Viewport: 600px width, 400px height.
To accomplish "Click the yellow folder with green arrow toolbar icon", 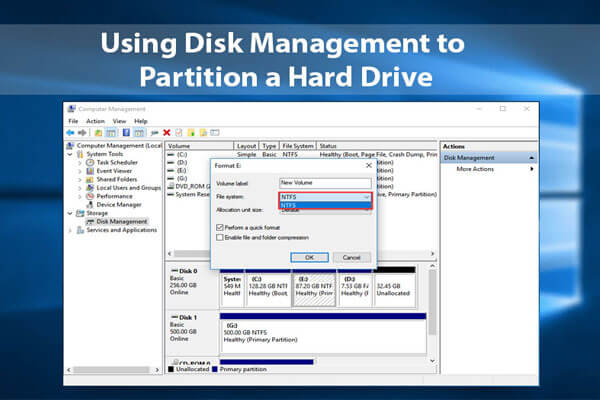I will (x=191, y=133).
